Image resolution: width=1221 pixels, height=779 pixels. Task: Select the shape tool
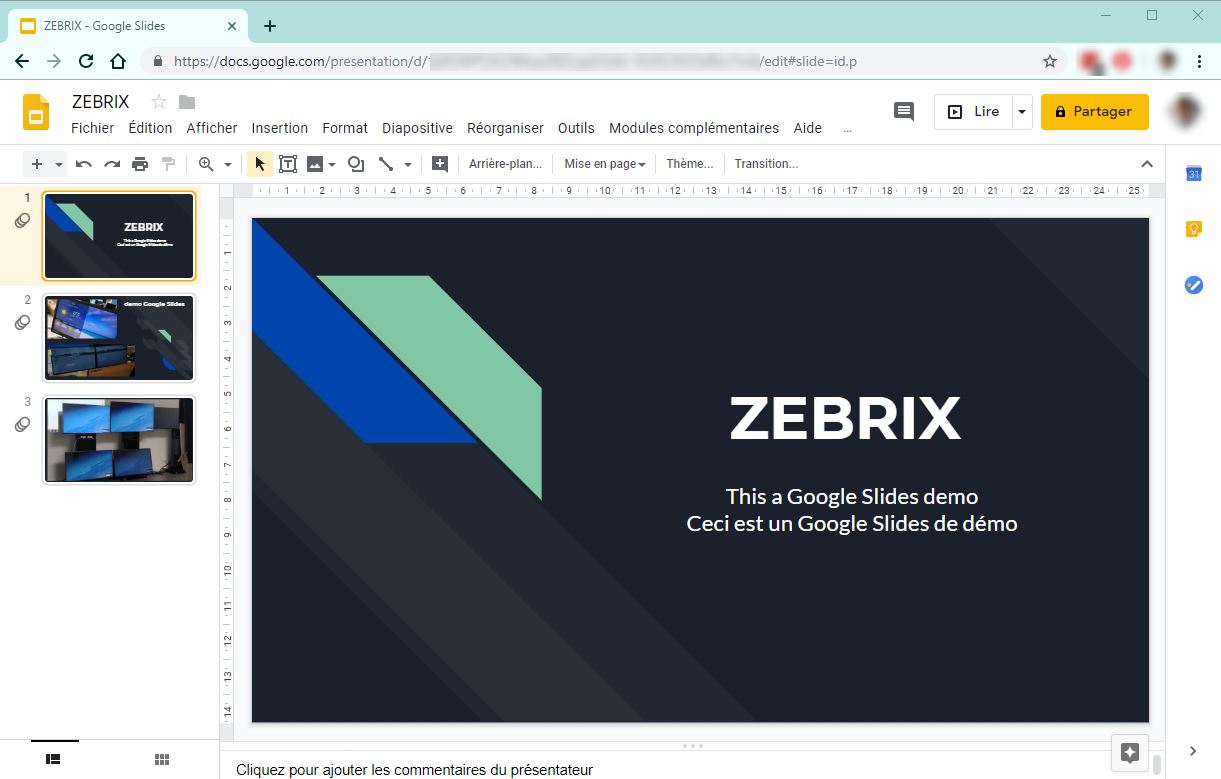coord(356,164)
